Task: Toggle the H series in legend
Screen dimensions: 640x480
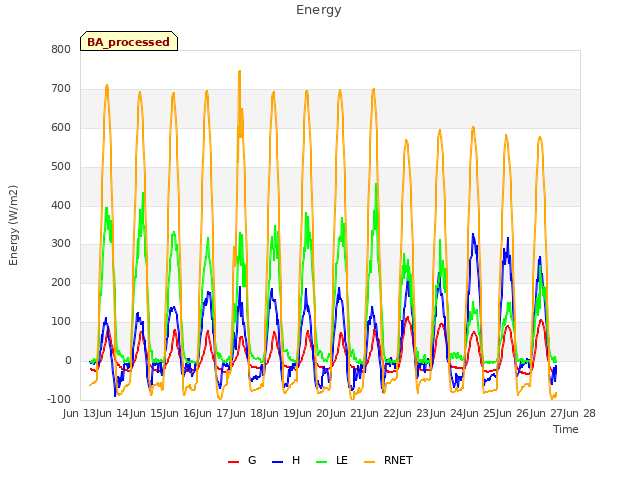Action: pos(286,460)
